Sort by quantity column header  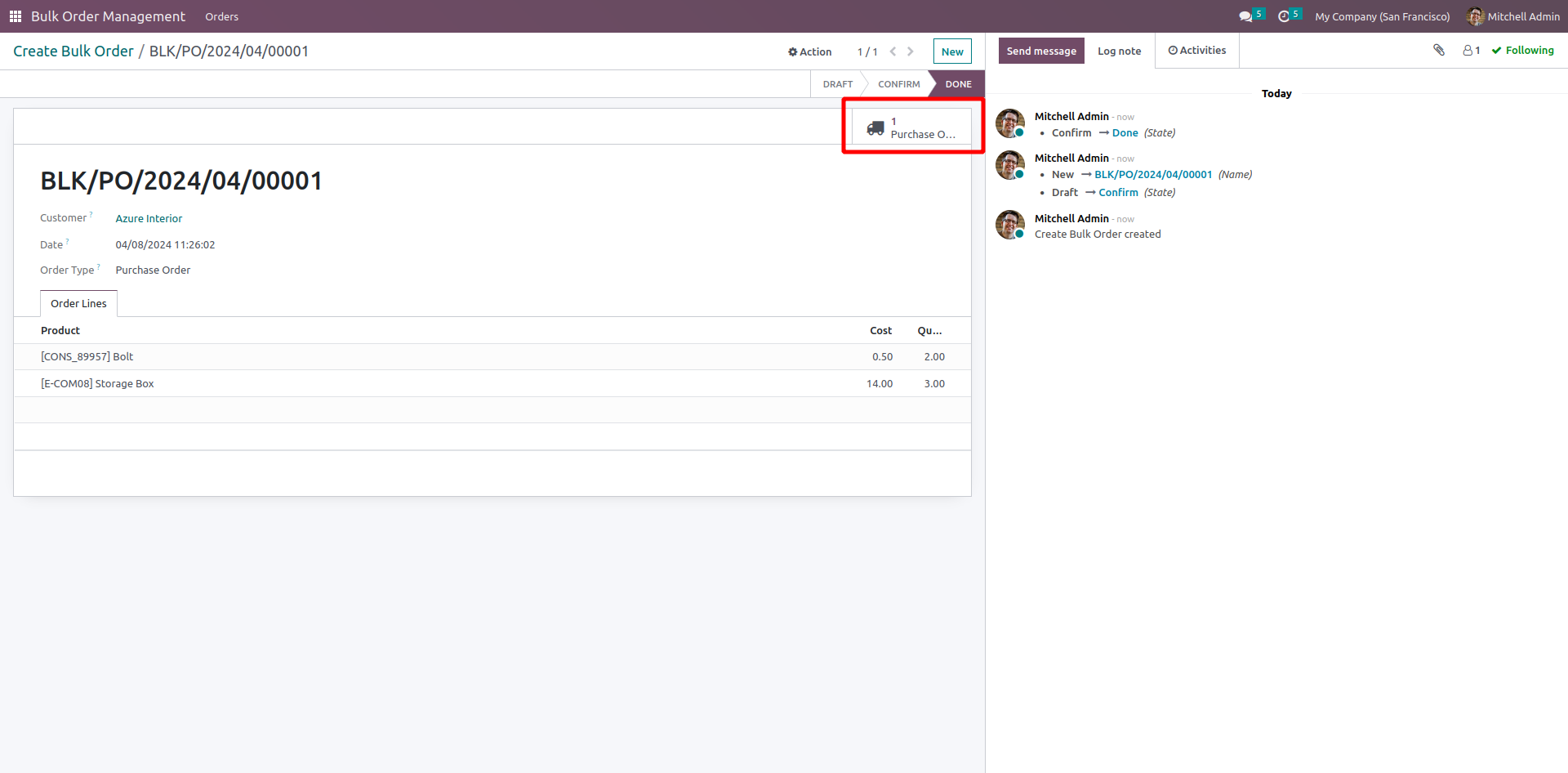click(x=929, y=331)
